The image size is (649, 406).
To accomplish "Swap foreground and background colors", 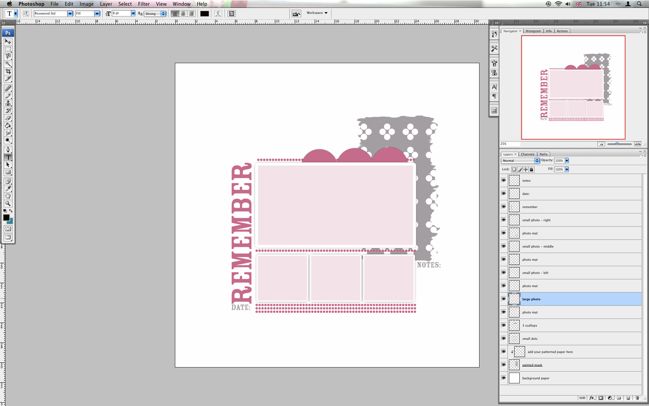I will tap(11, 211).
